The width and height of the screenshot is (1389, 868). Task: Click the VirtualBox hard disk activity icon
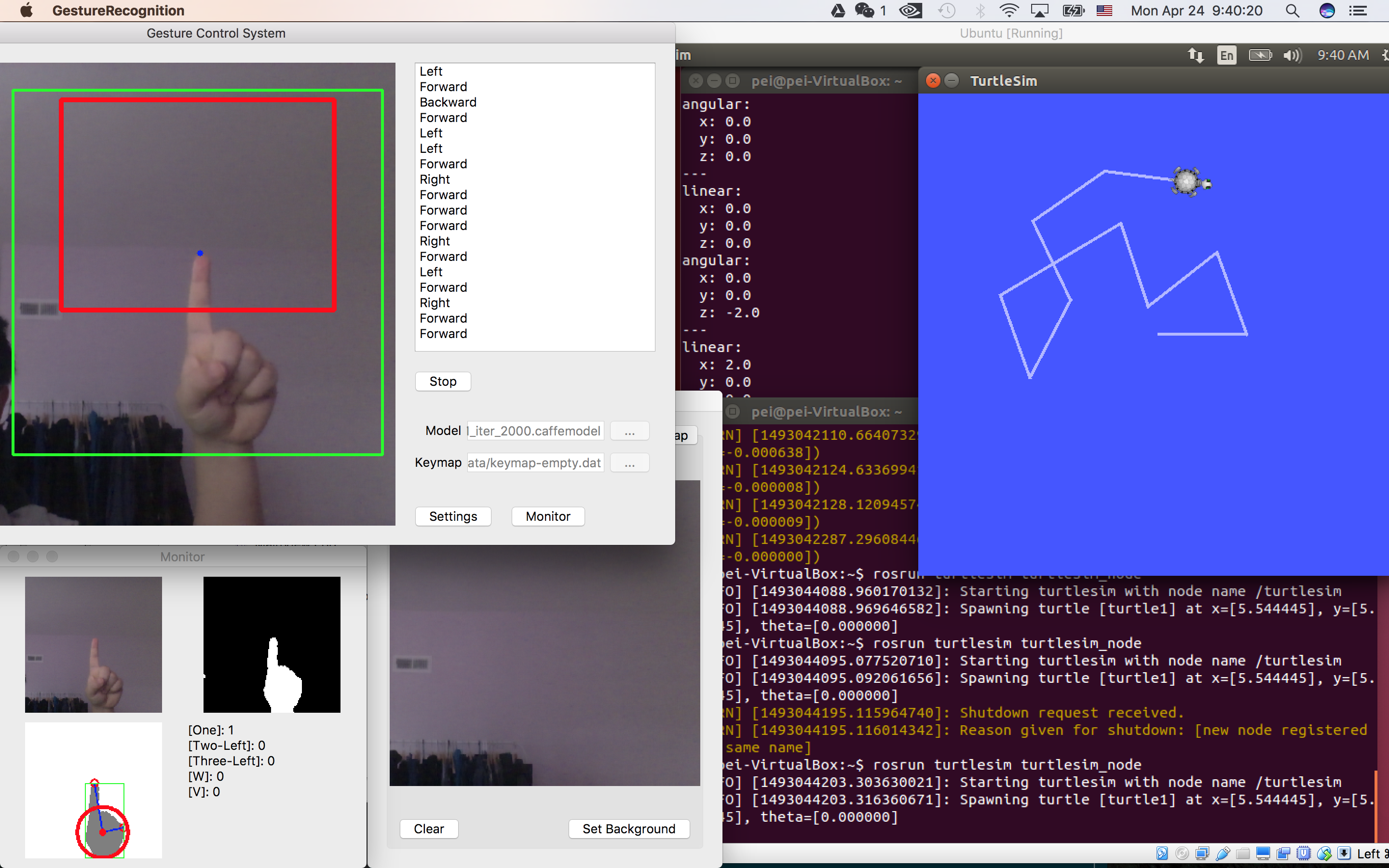[1162, 854]
